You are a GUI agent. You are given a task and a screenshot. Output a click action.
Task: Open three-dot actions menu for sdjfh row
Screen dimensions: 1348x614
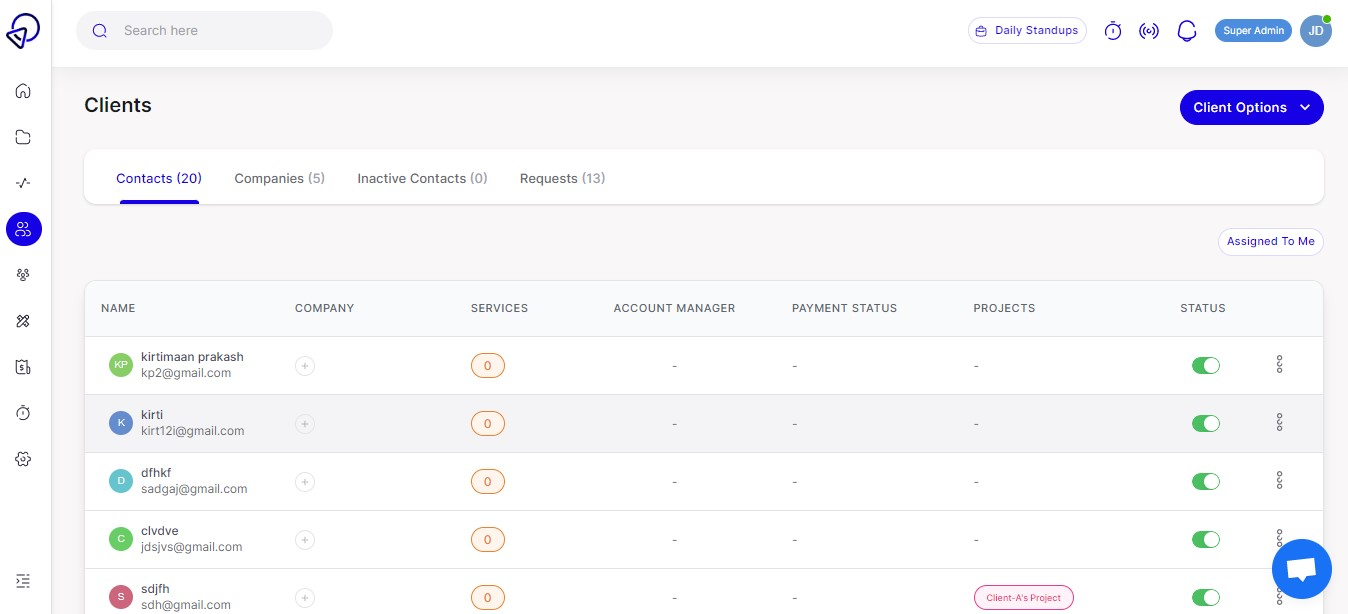pyautogui.click(x=1280, y=595)
